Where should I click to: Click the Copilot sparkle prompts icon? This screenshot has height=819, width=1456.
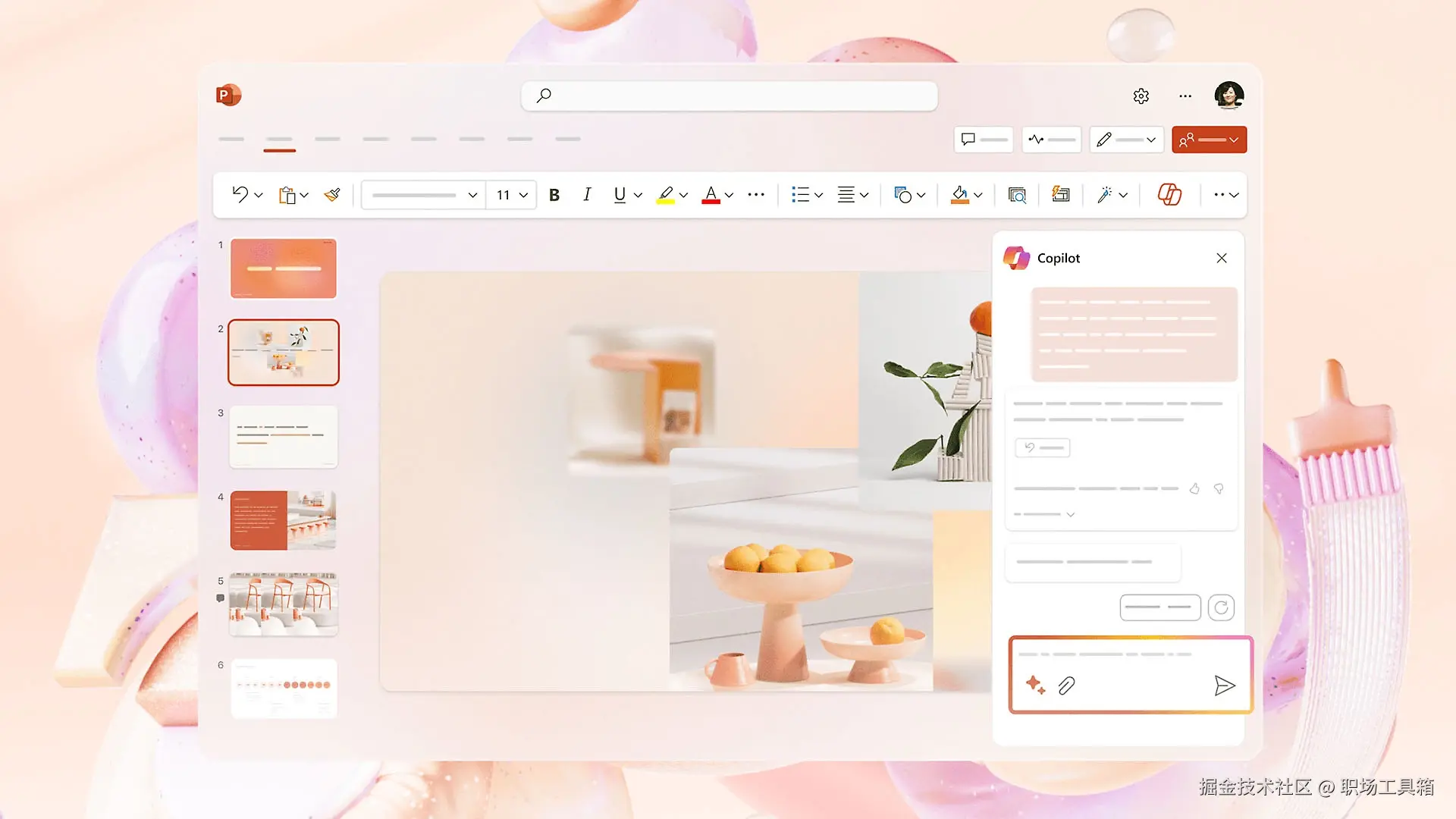1035,686
